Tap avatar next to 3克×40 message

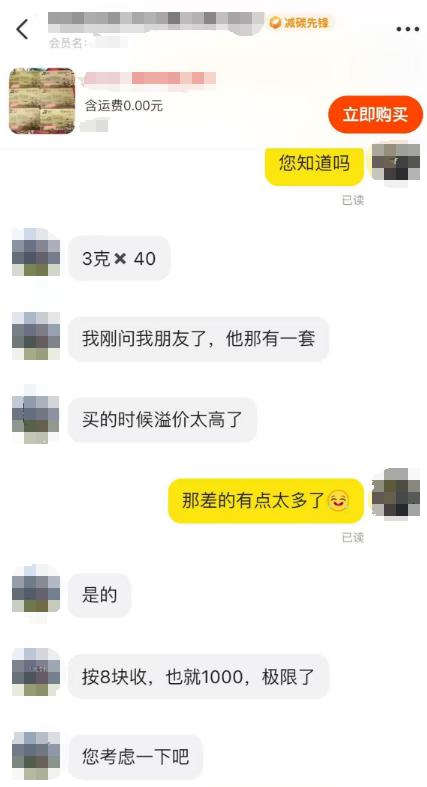[x=36, y=252]
